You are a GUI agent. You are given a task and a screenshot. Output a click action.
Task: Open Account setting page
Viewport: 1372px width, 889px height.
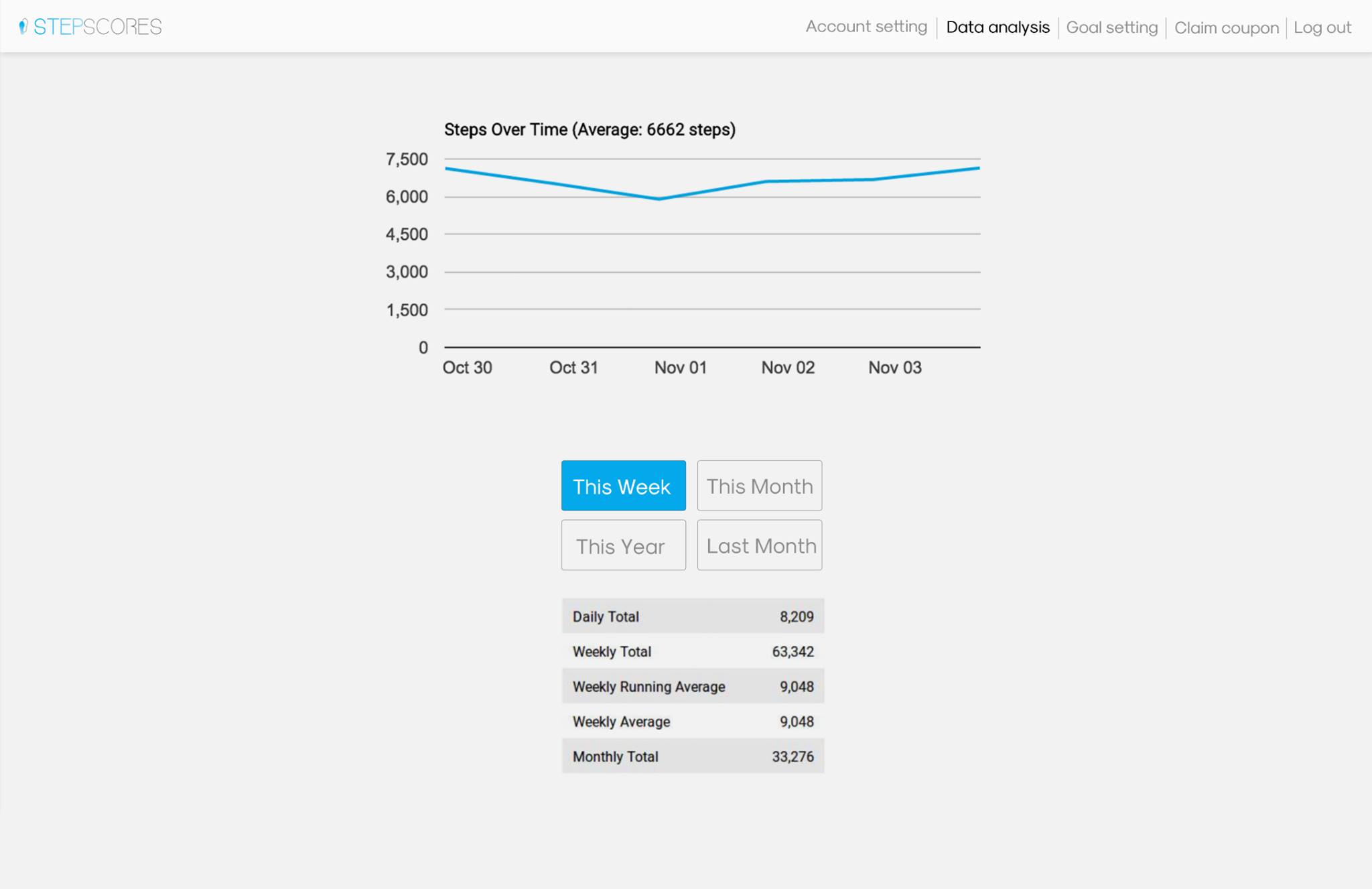pos(866,27)
